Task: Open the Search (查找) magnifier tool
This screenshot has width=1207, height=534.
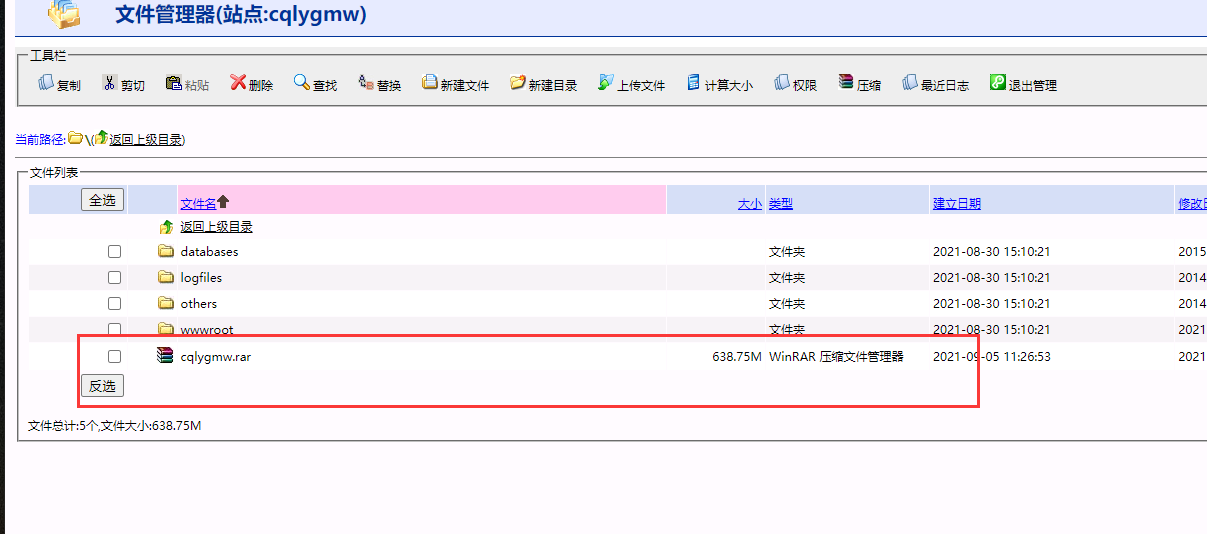Action: click(301, 84)
